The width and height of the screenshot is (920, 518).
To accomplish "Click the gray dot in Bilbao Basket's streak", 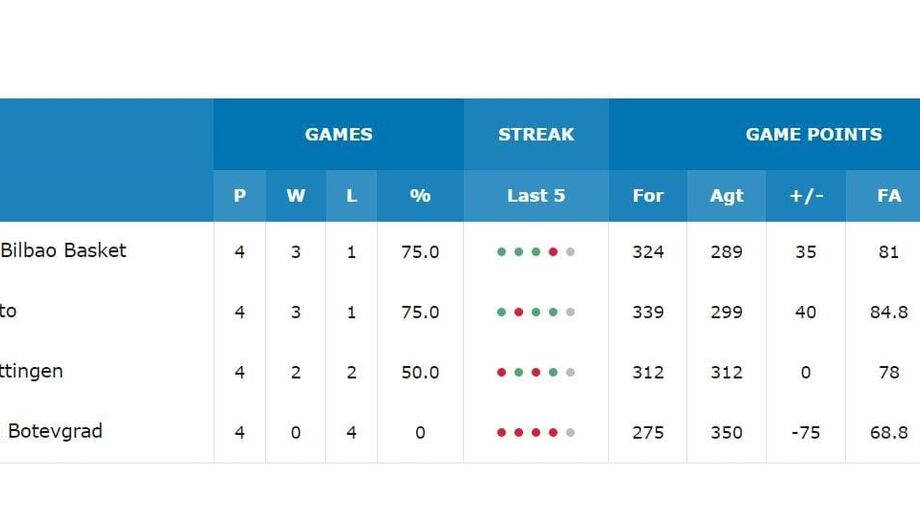I will point(570,252).
